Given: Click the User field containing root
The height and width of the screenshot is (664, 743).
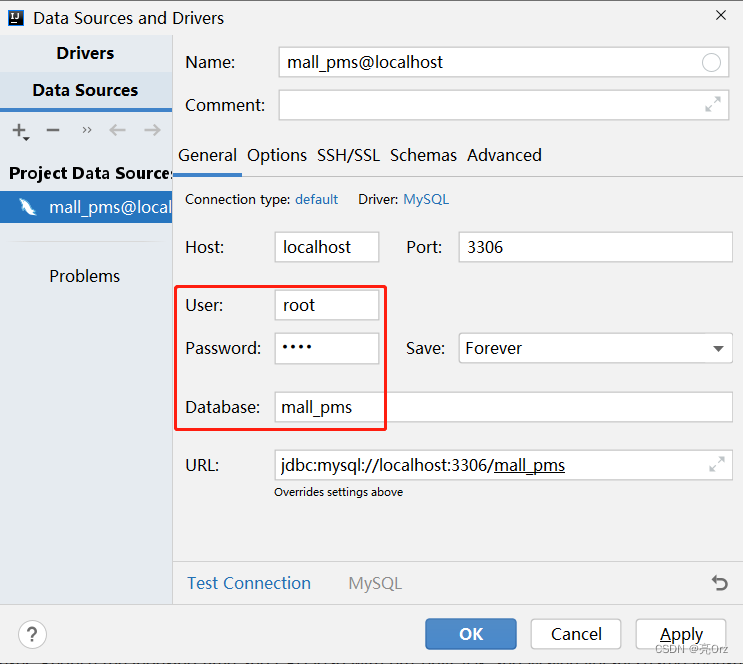Looking at the screenshot, I should tap(327, 305).
